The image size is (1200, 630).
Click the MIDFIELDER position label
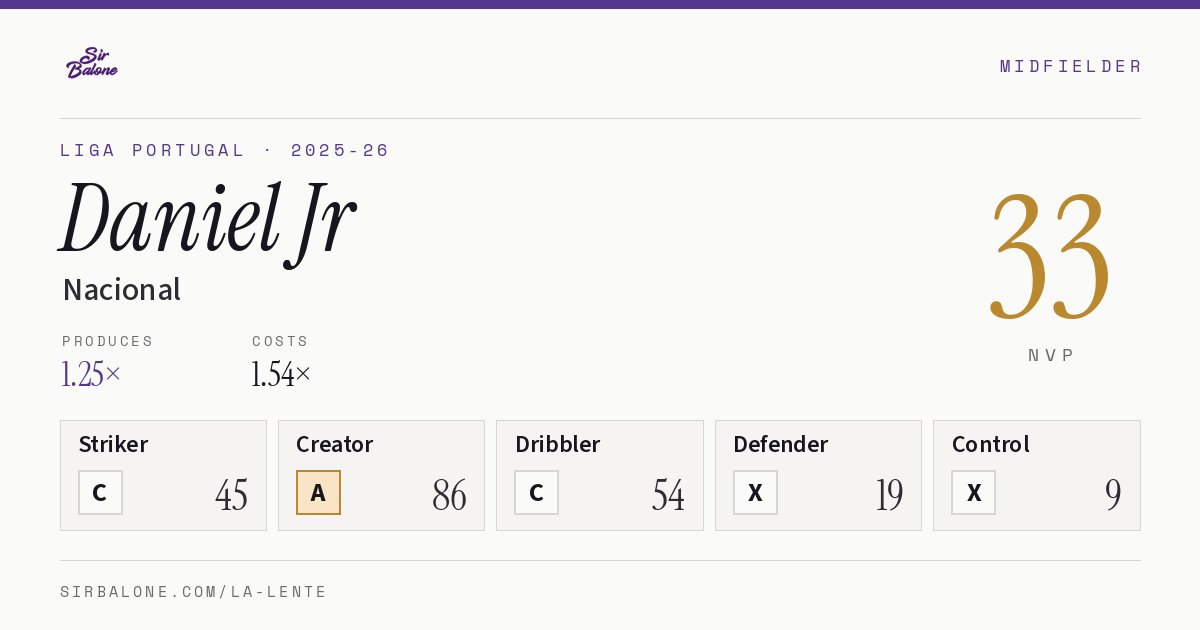coord(1071,66)
